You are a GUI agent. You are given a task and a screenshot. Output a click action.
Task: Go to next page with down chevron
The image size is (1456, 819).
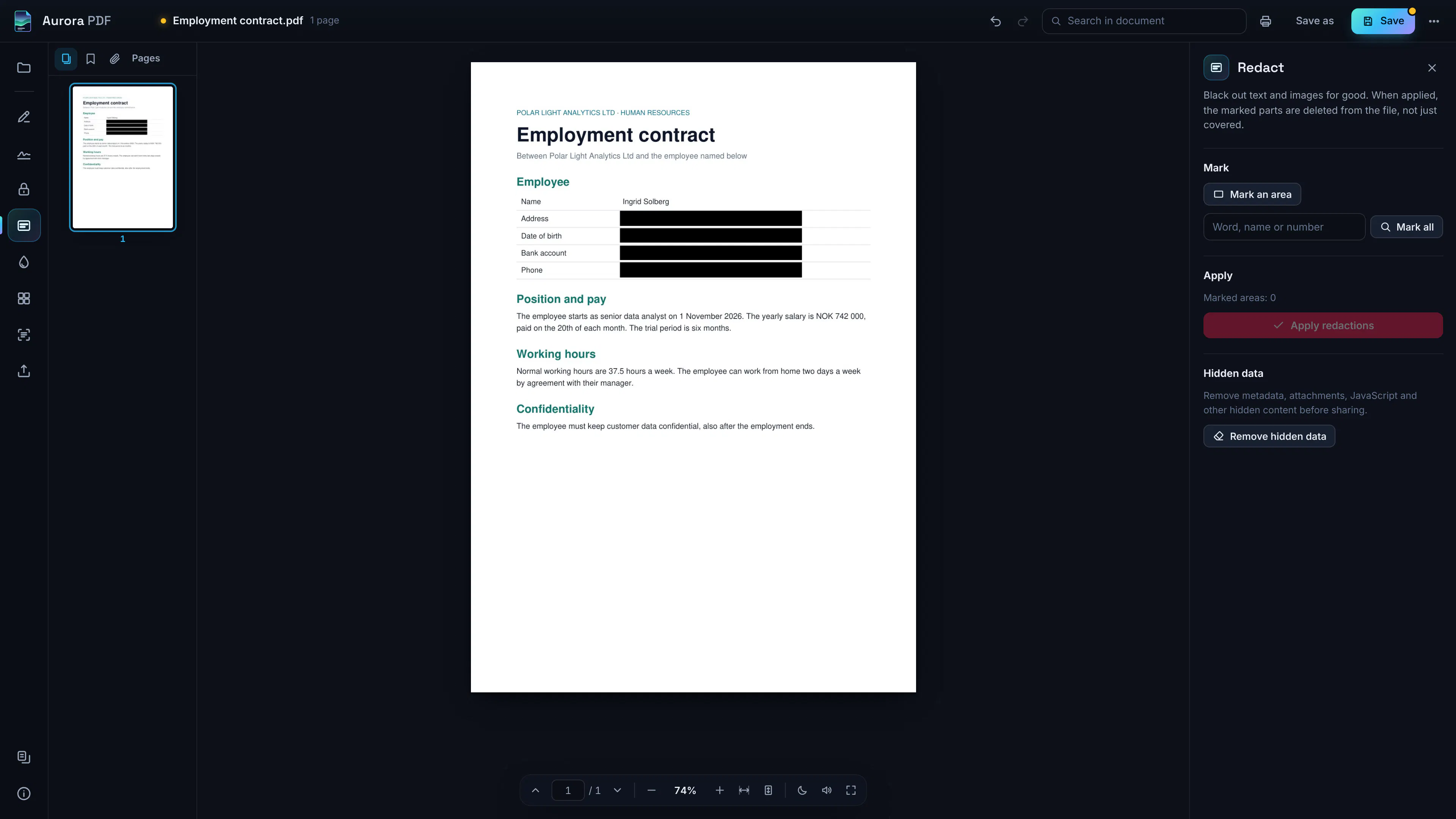[617, 790]
